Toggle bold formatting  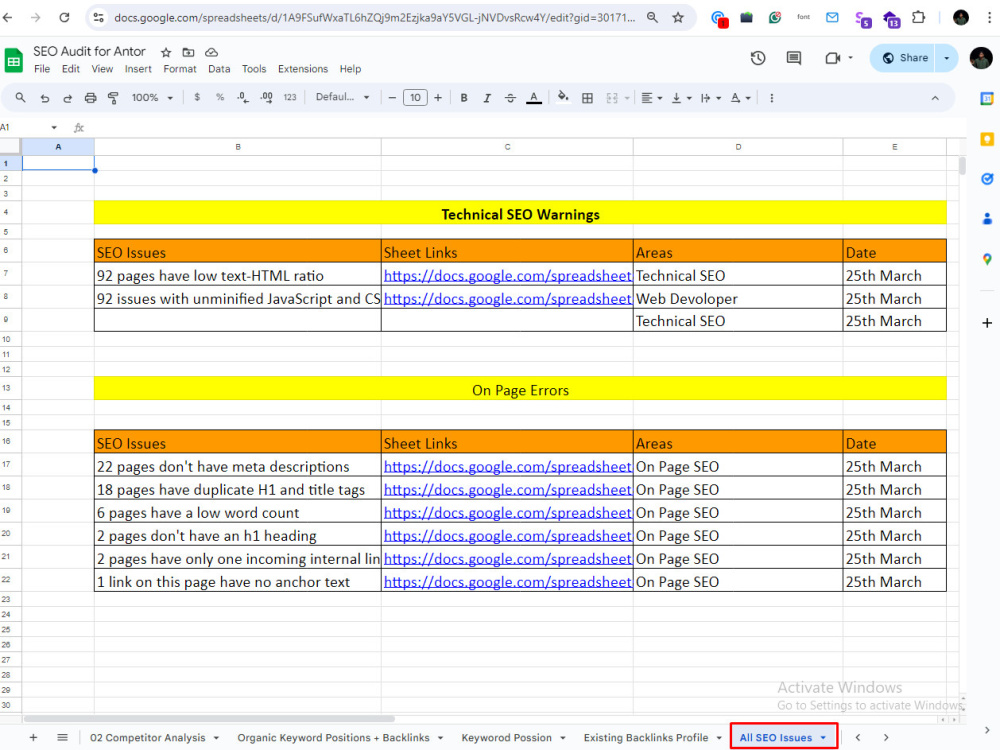click(x=464, y=98)
